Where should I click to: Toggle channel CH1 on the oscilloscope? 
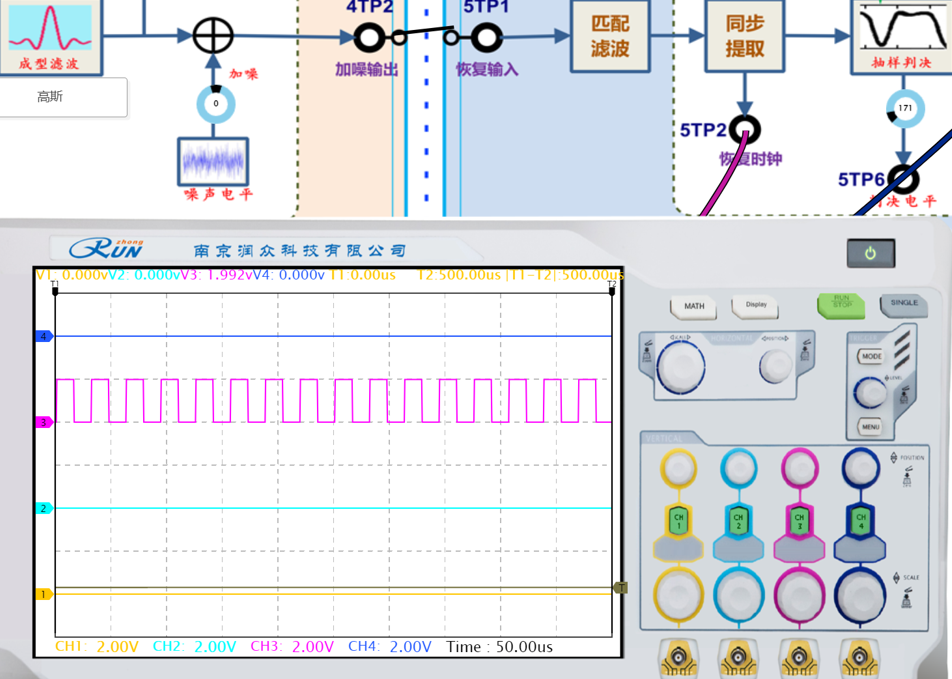[x=678, y=520]
